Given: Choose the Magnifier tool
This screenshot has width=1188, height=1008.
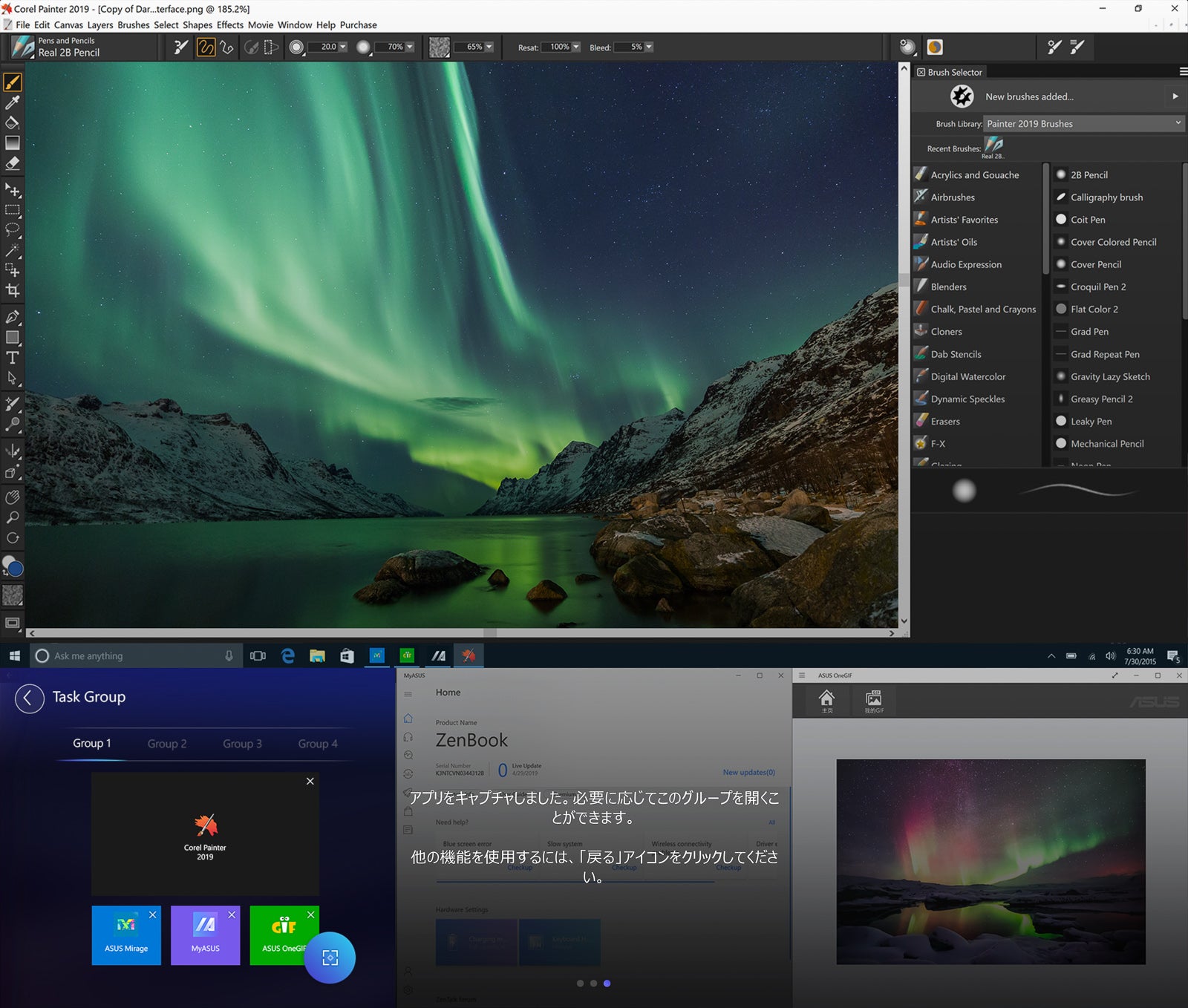Looking at the screenshot, I should tap(13, 517).
